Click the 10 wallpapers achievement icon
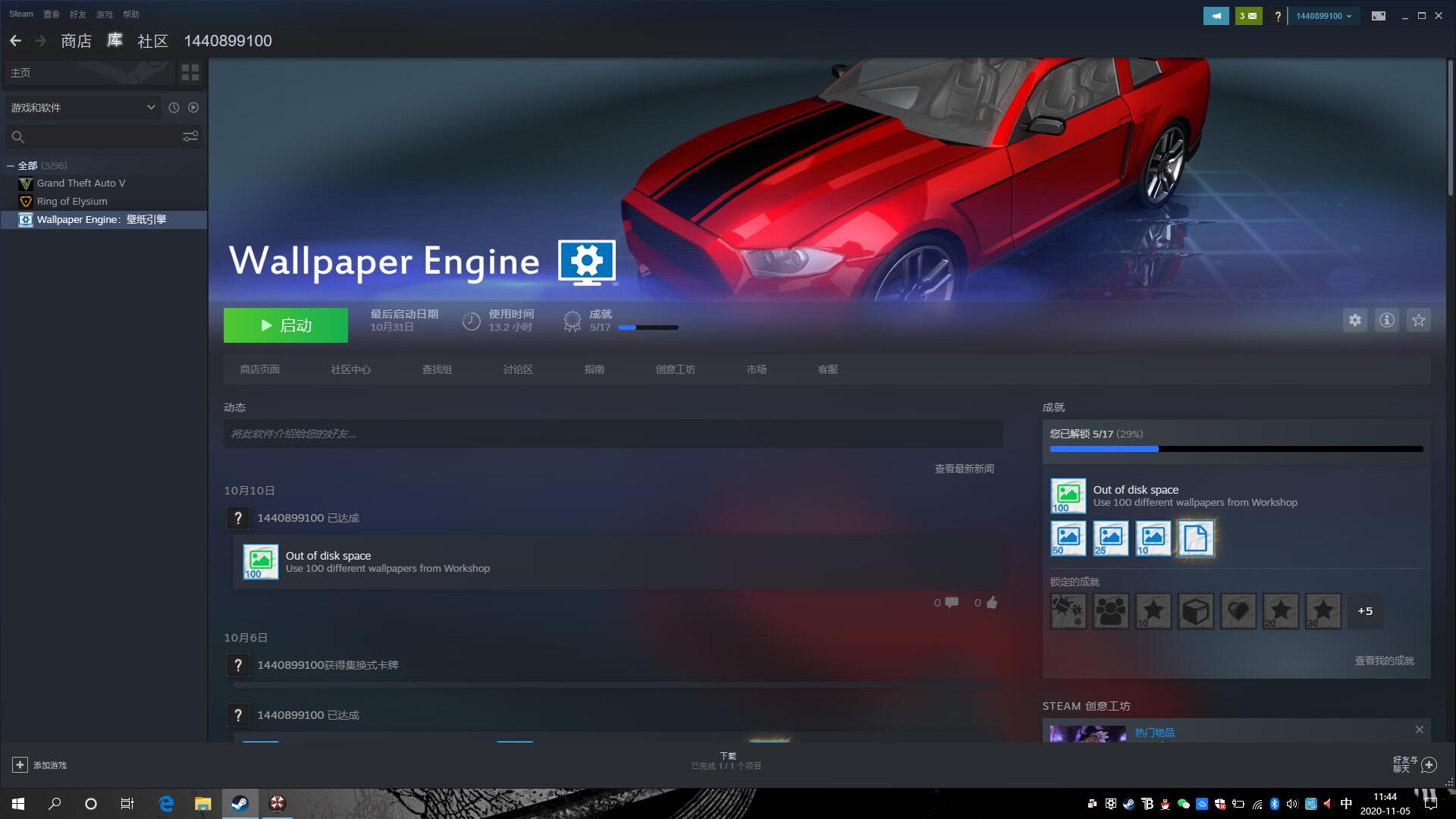 [x=1153, y=538]
